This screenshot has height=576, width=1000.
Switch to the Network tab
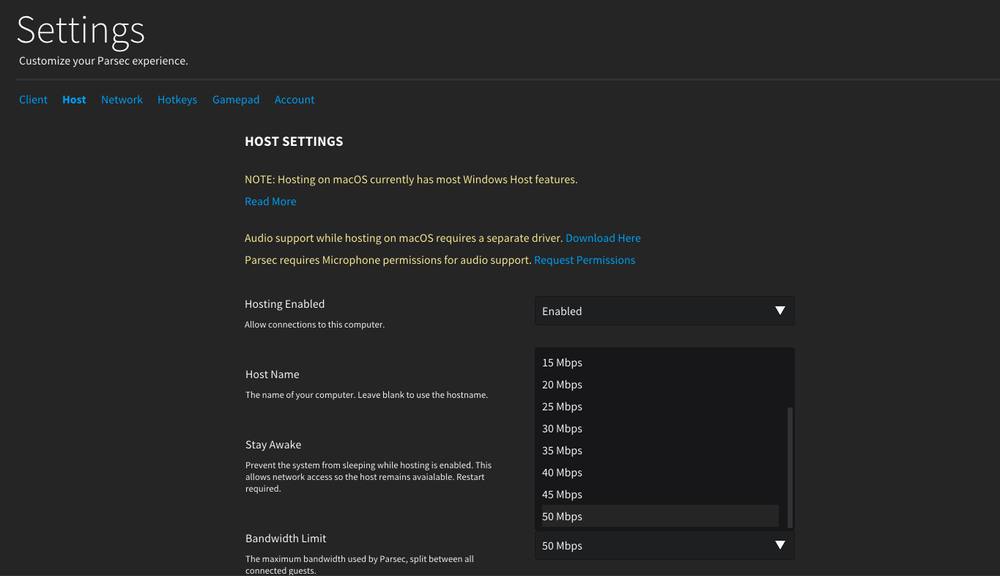122,100
